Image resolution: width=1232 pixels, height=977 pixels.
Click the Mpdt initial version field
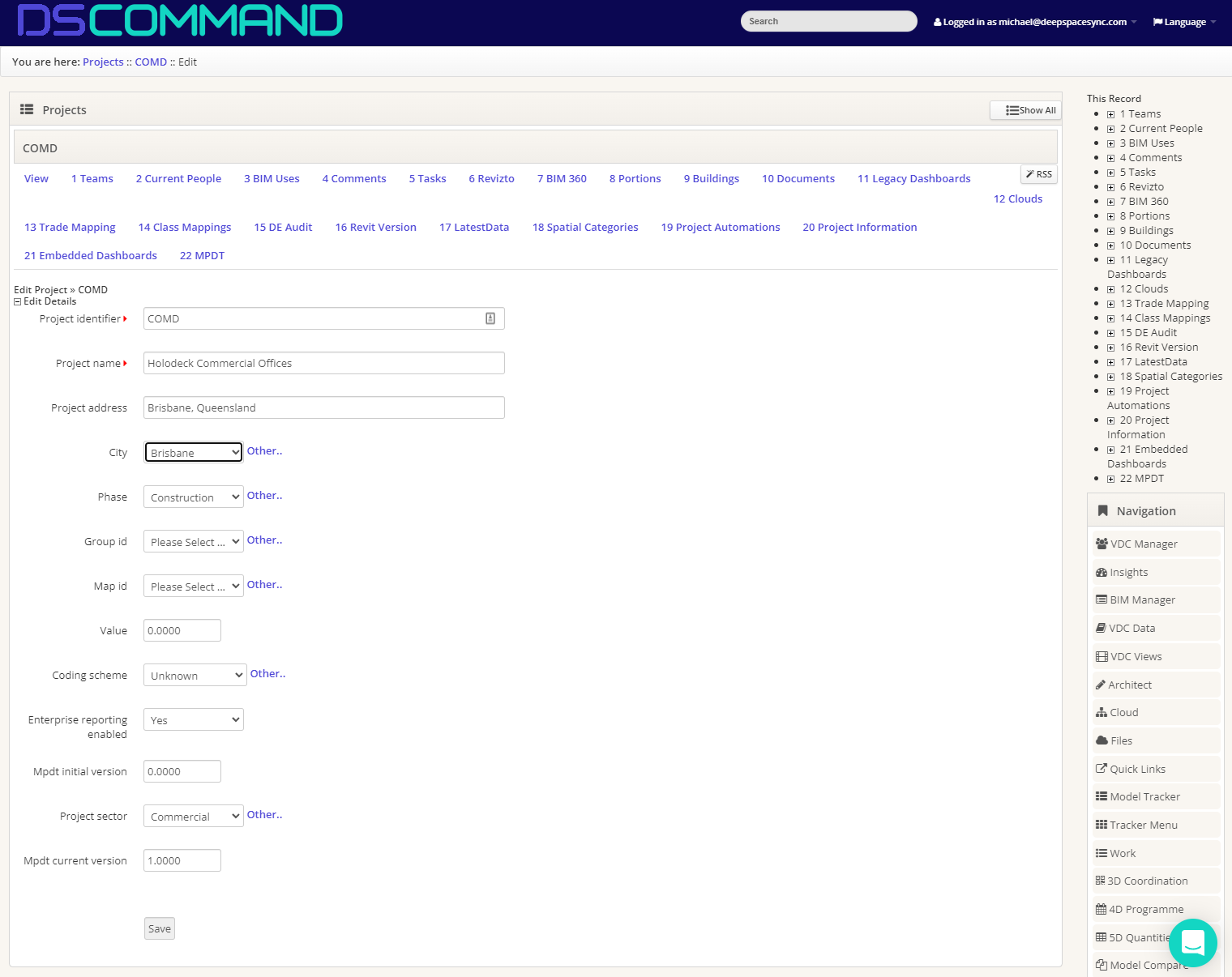[182, 771]
